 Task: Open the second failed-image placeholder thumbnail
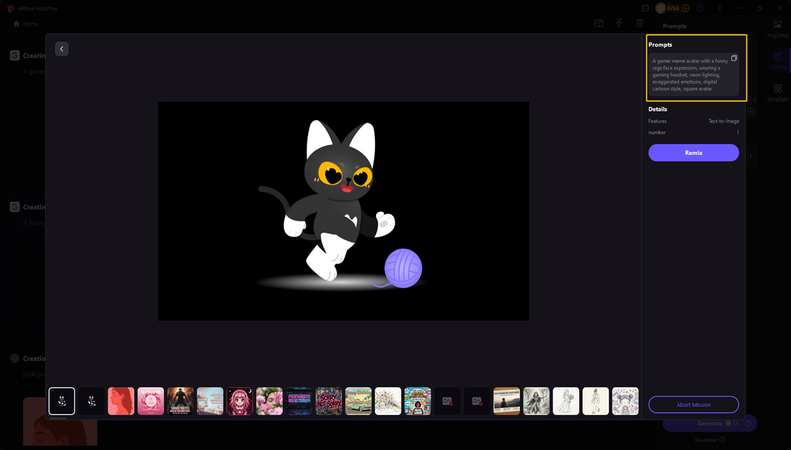pyautogui.click(x=477, y=401)
